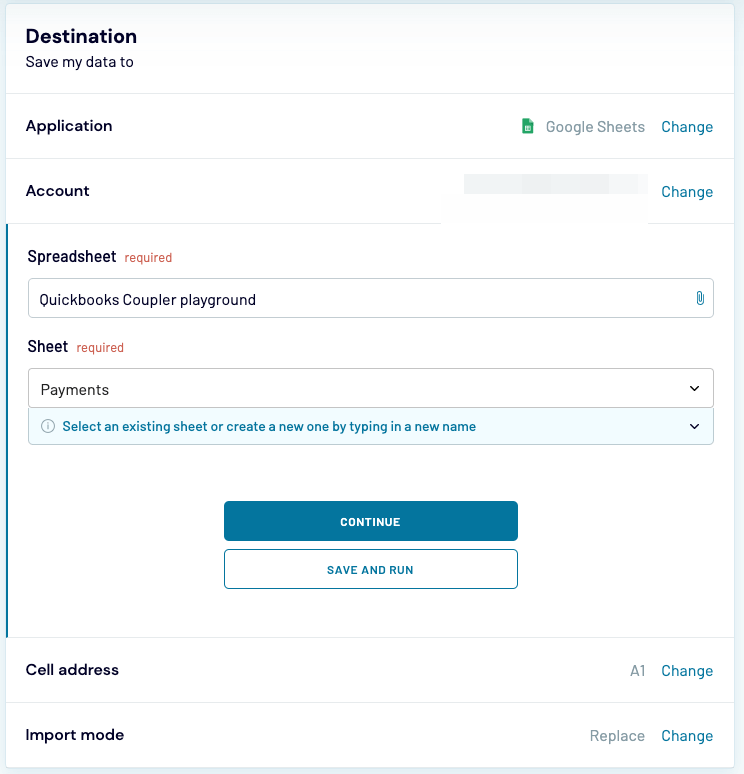Open the Cell address section

pyautogui.click(x=72, y=670)
